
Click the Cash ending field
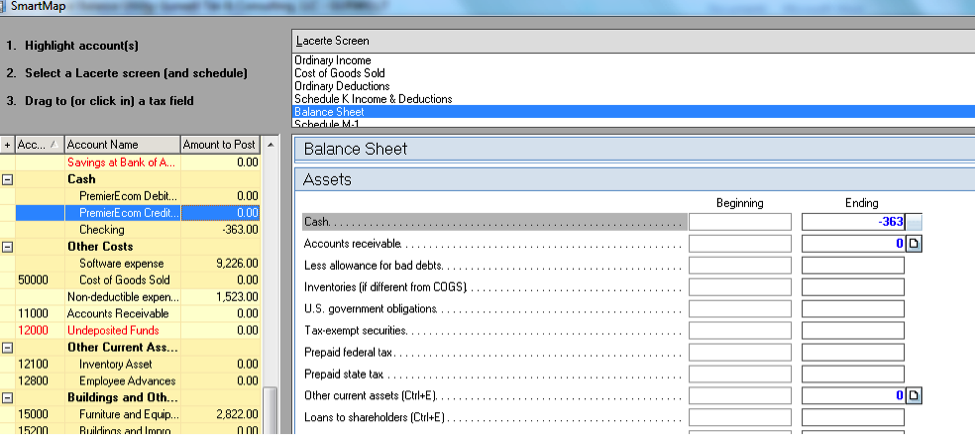click(853, 222)
